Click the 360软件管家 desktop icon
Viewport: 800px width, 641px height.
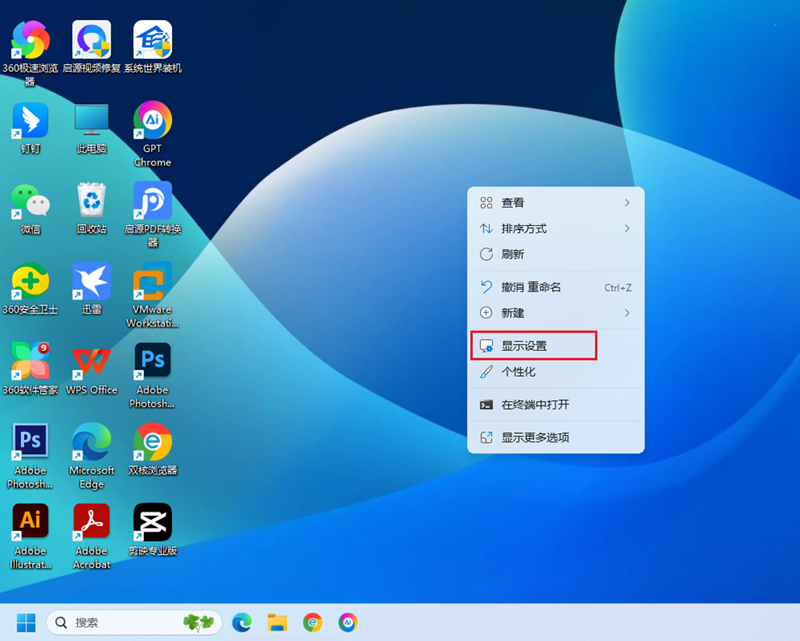pos(31,361)
